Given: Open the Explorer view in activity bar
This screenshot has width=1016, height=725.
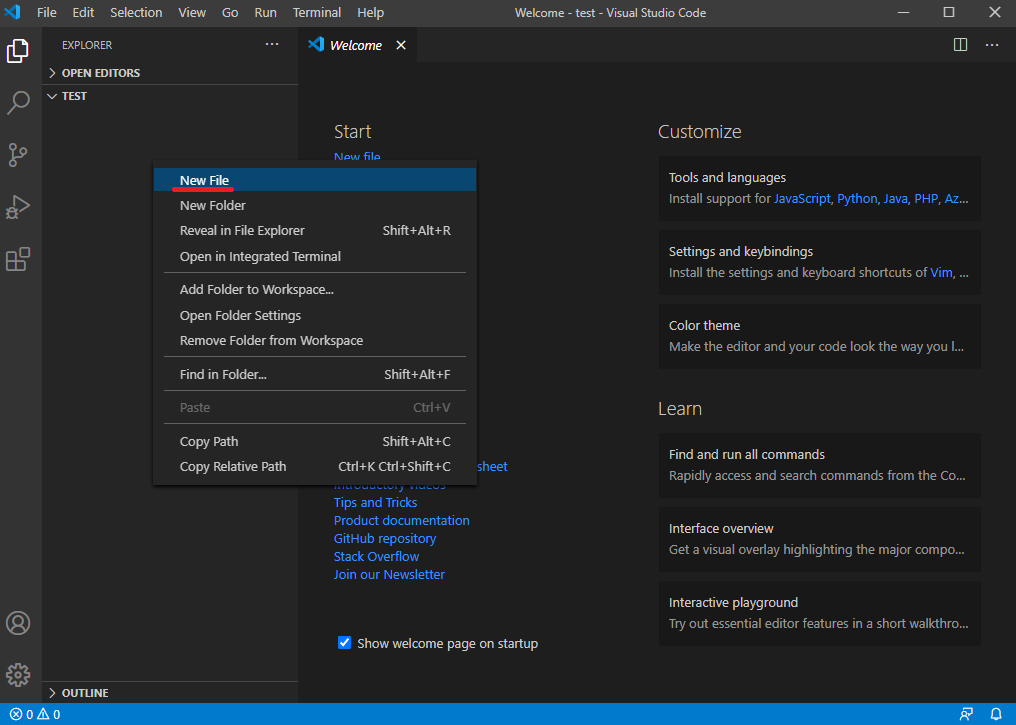Looking at the screenshot, I should [18, 51].
